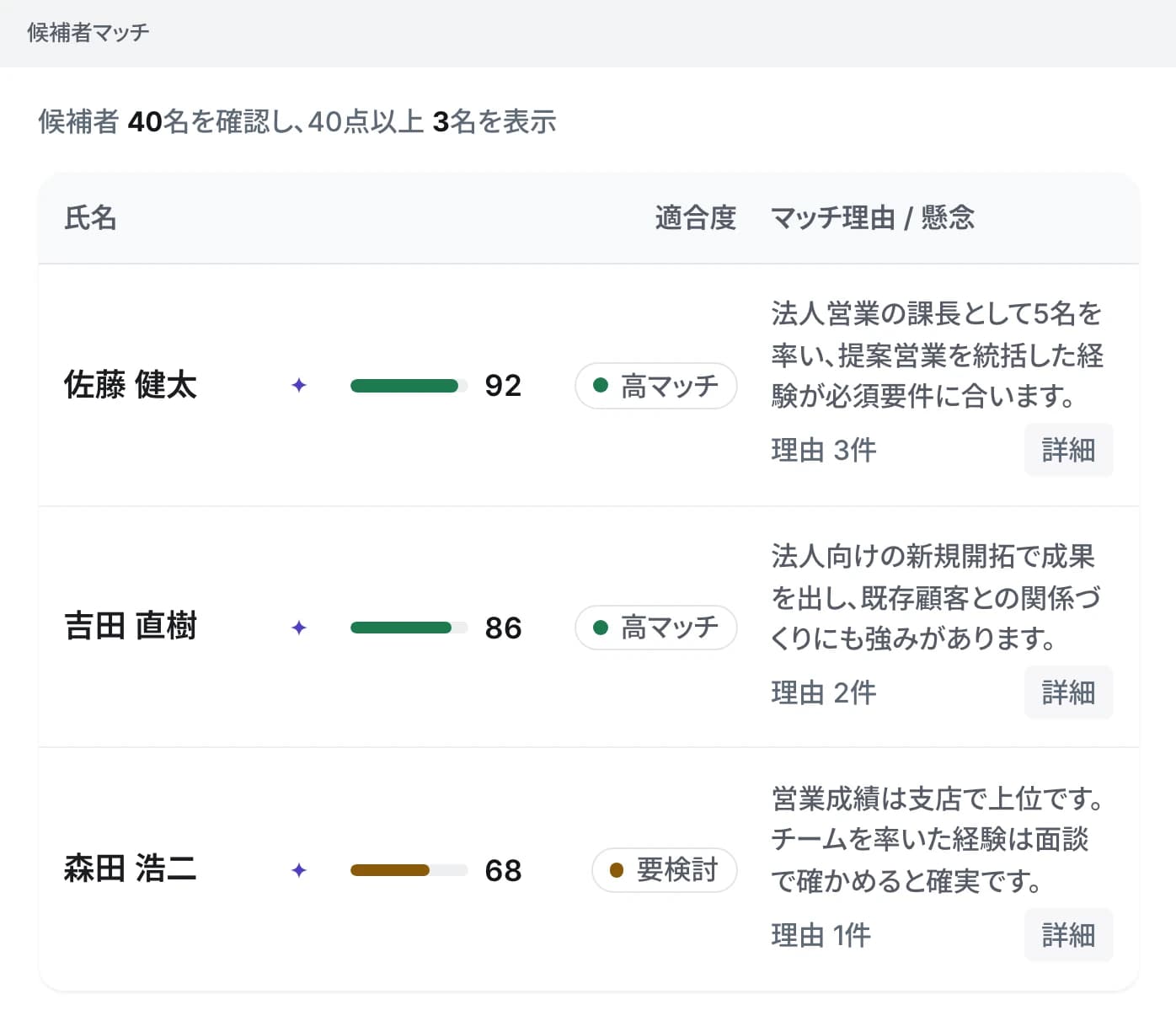
Task: Click the sparkle icon beside 吉田 直樹
Action: [298, 628]
